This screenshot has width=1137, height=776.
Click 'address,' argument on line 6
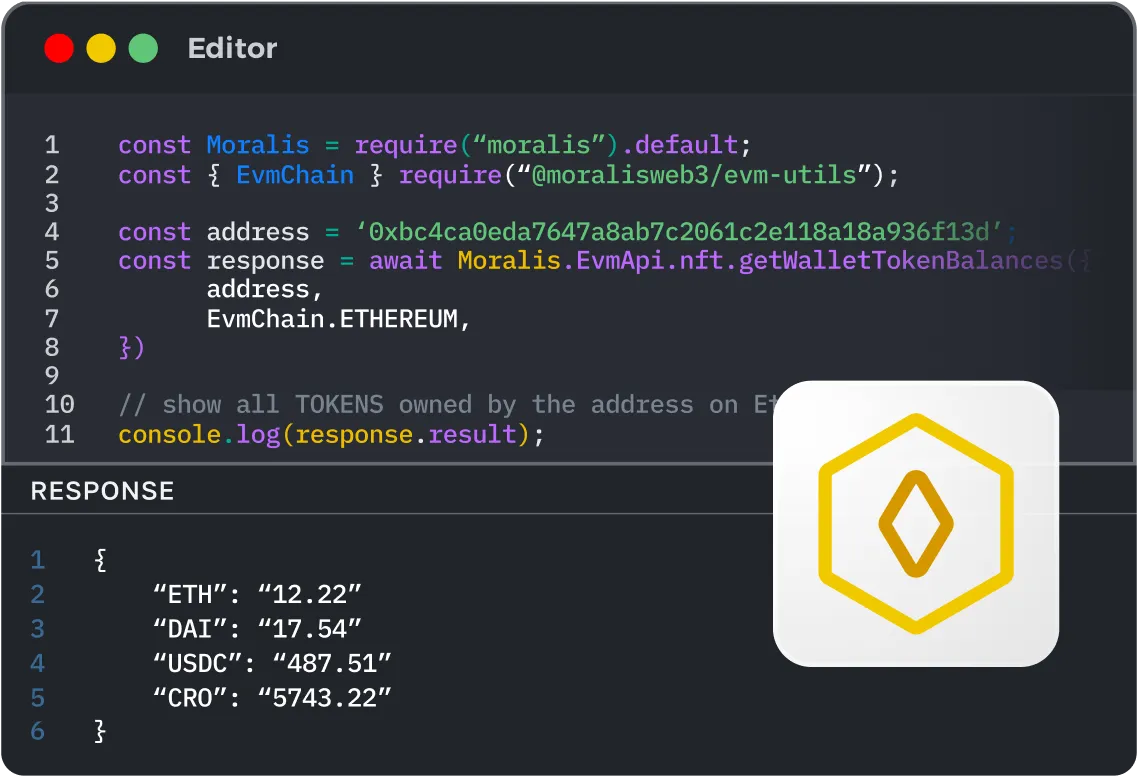pyautogui.click(x=265, y=290)
